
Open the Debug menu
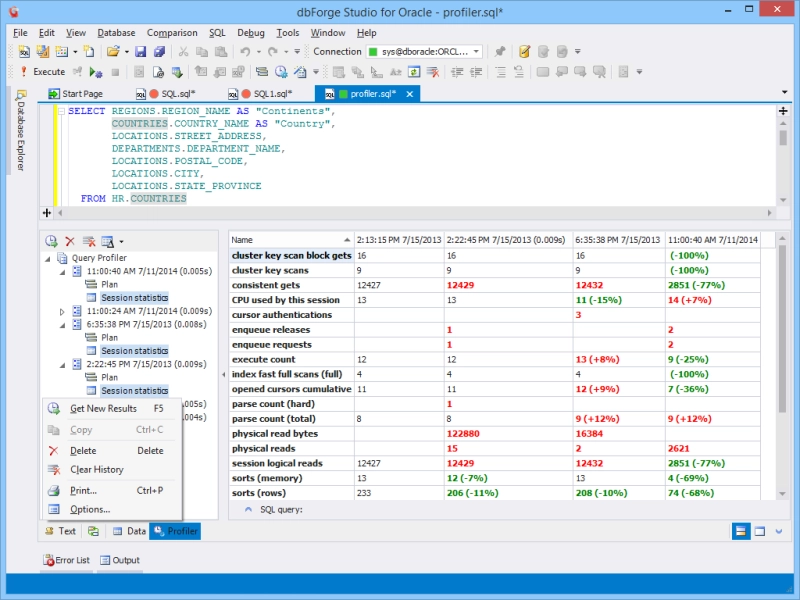click(251, 33)
